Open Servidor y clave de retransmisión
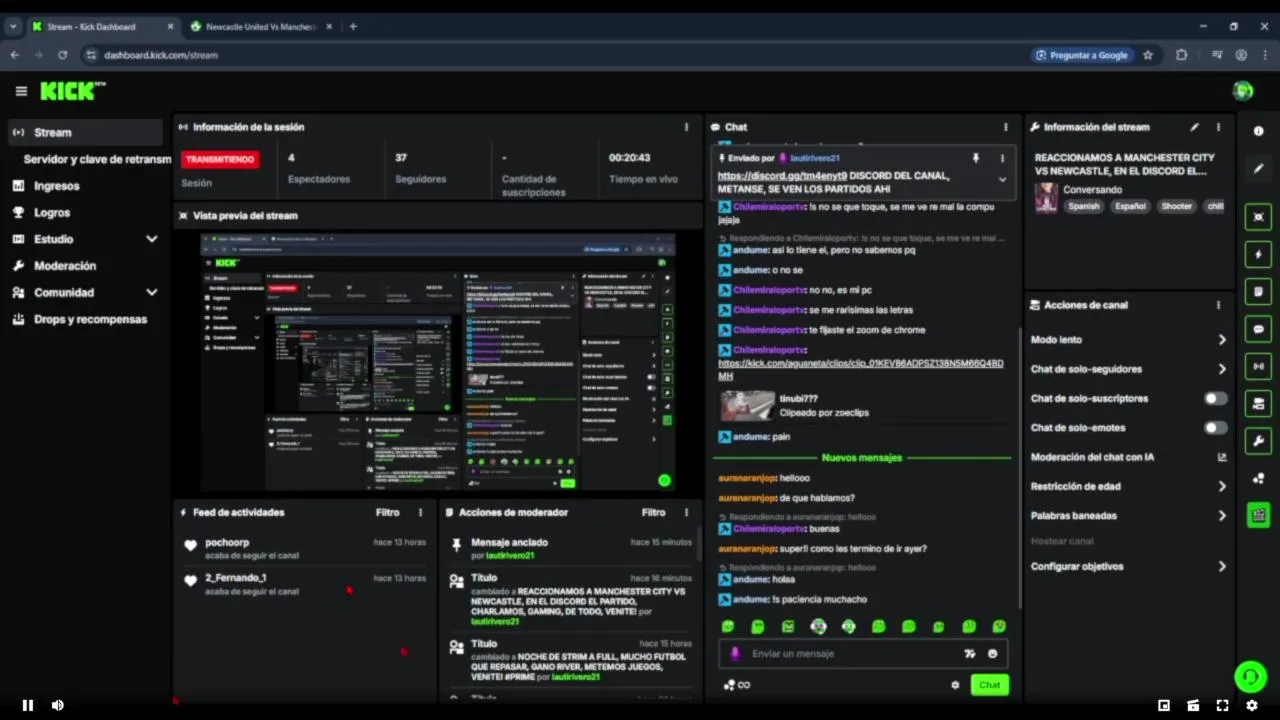This screenshot has height=720, width=1280. (x=97, y=159)
